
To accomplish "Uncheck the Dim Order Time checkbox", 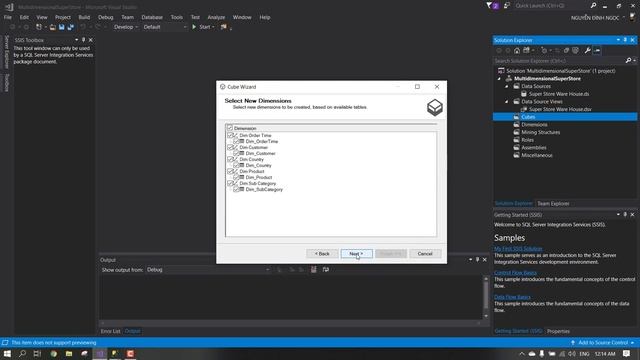I will coord(230,135).
